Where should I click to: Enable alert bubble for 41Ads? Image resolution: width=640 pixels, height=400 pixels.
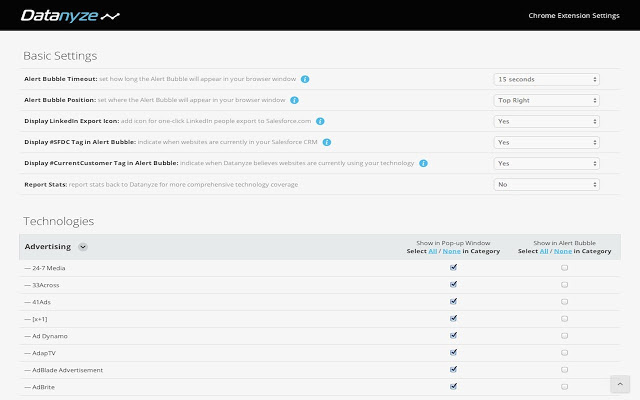point(564,302)
